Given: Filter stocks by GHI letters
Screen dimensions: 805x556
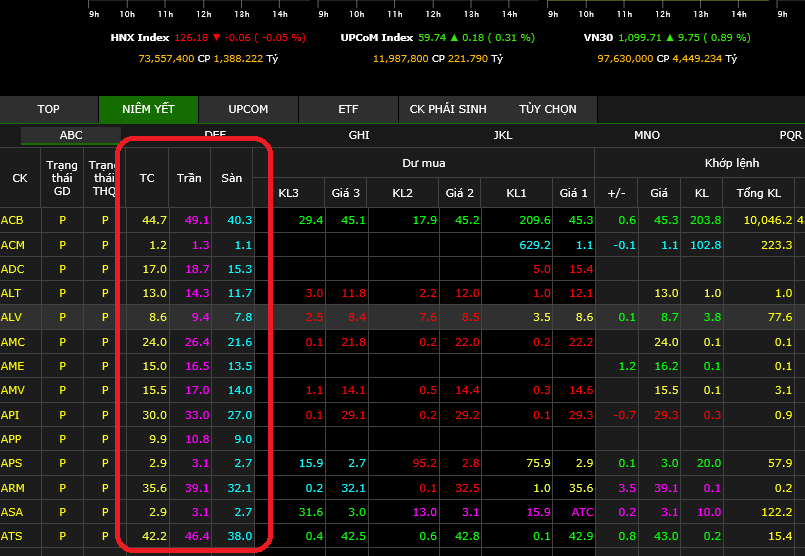Looking at the screenshot, I should (x=359, y=135).
